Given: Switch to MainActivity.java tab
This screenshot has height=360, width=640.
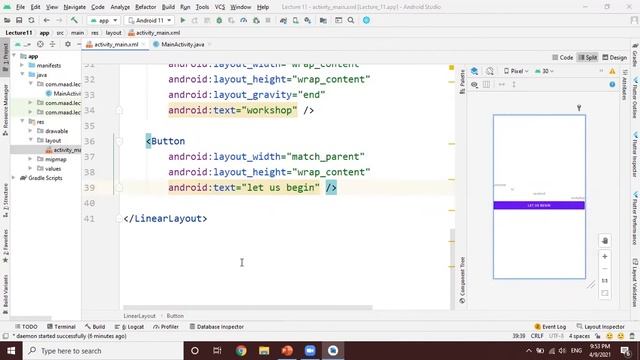Looking at the screenshot, I should 182,44.
